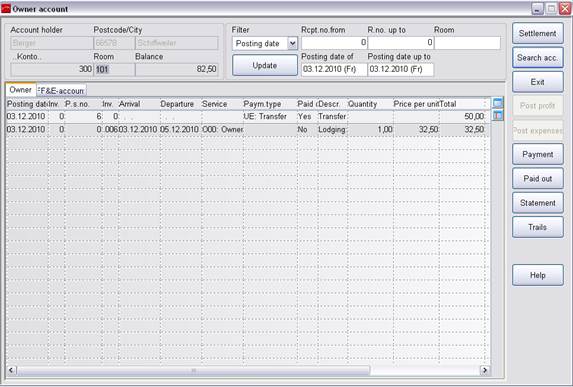This screenshot has width=573, height=387.
Task: Switch to the Owner tab
Action: click(20, 90)
